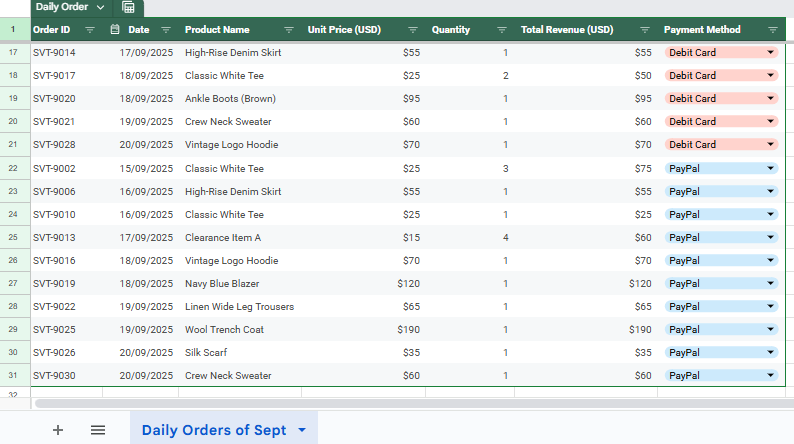Click the Payment Method header text

702,30
